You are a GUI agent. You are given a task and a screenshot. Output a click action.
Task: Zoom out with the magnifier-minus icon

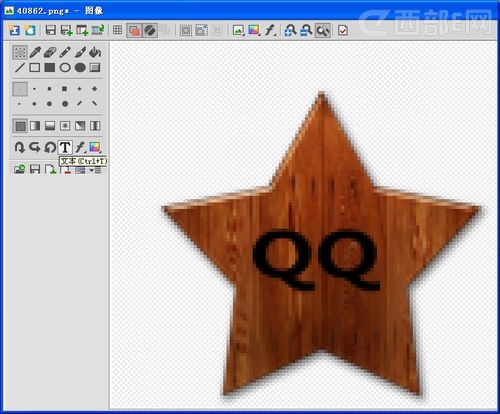coord(306,30)
